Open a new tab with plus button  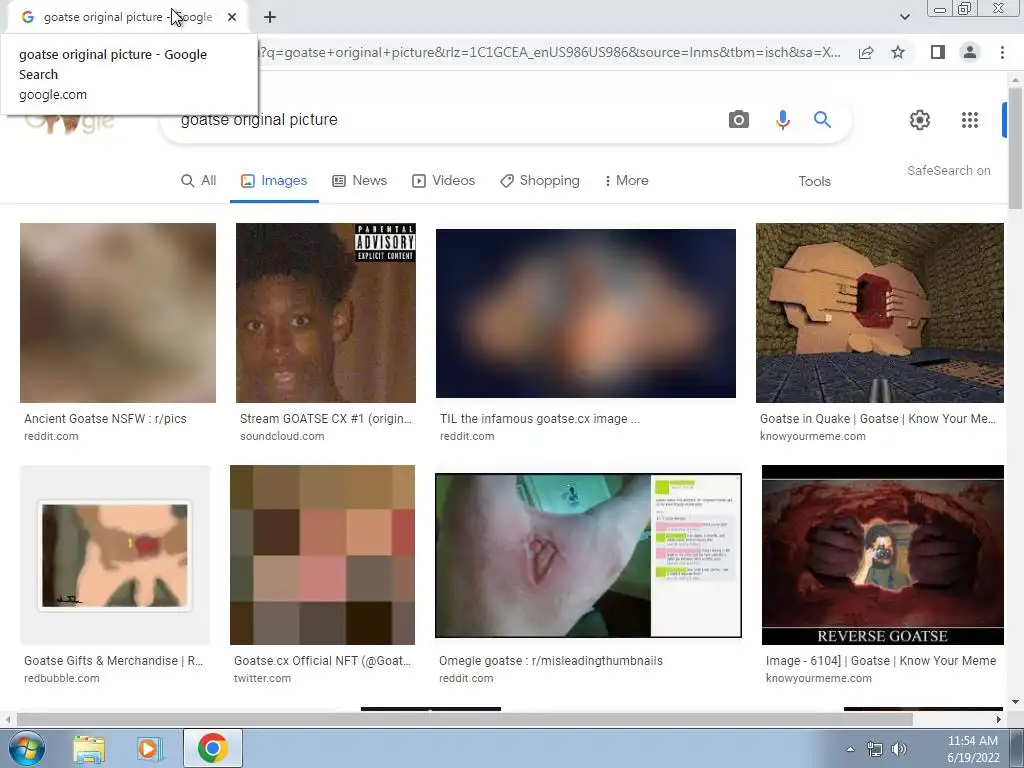[x=270, y=17]
